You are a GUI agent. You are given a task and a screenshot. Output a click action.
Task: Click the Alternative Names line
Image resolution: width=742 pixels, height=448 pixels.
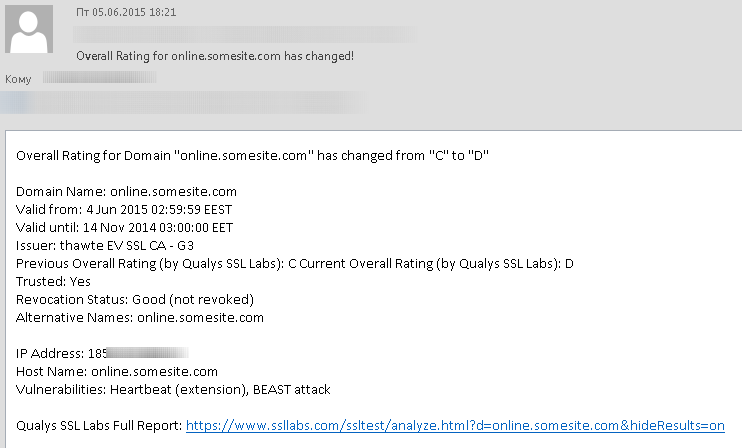pyautogui.click(x=140, y=317)
